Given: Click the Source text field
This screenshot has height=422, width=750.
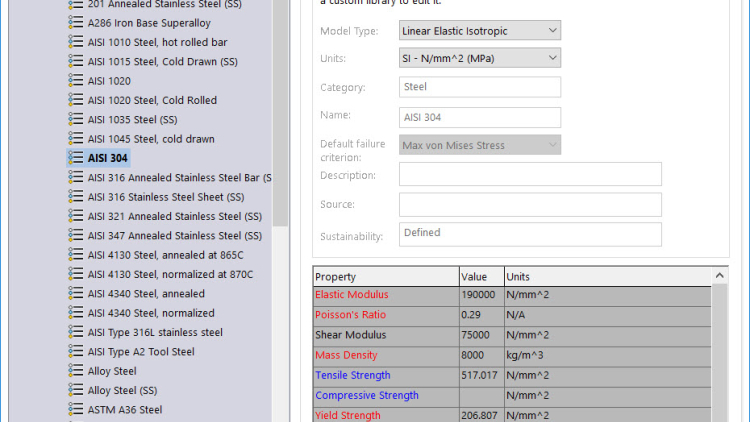Looking at the screenshot, I should pos(530,204).
